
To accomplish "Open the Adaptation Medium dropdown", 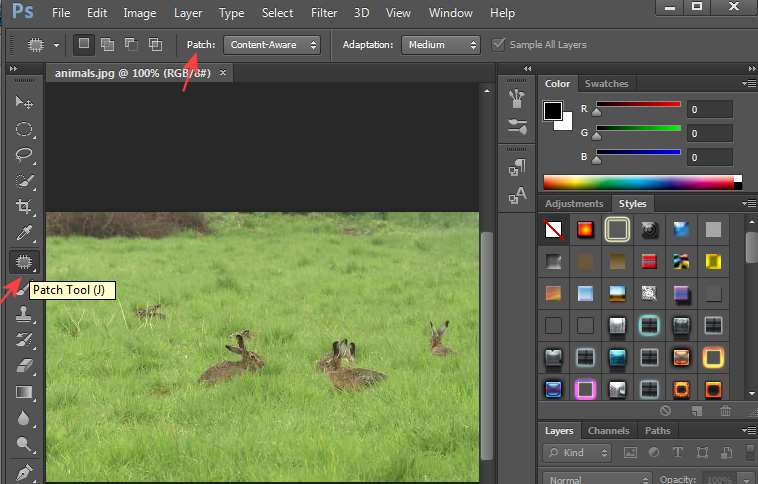I will (x=440, y=45).
